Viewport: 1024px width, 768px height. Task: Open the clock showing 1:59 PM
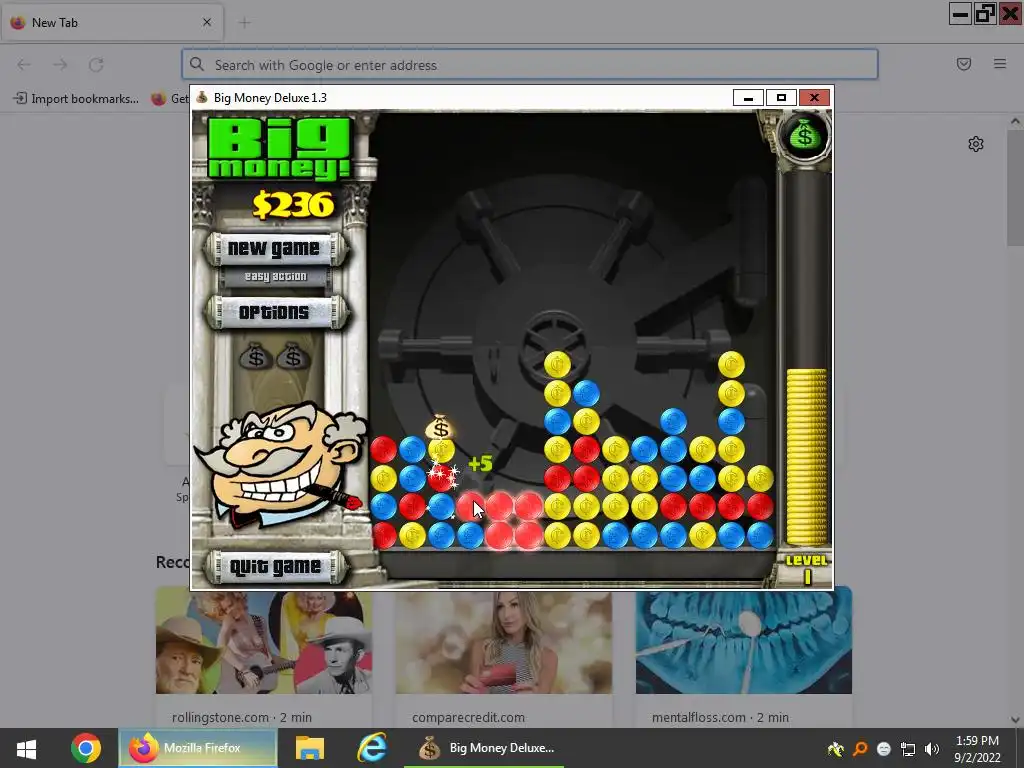[x=977, y=749]
